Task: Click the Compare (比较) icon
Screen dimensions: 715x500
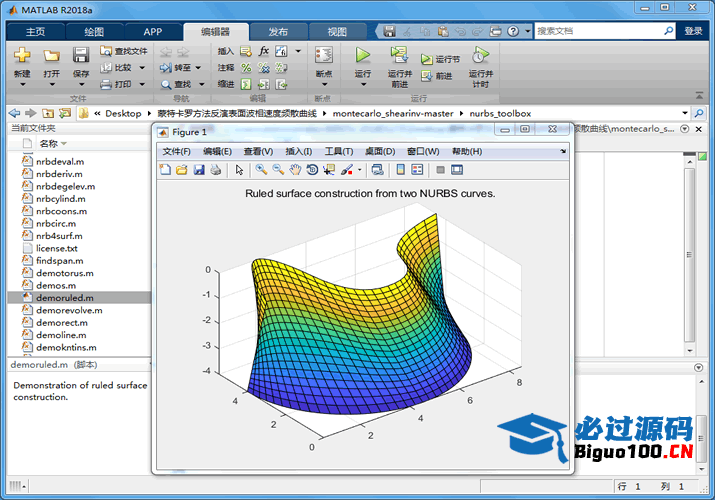Action: click(106, 67)
